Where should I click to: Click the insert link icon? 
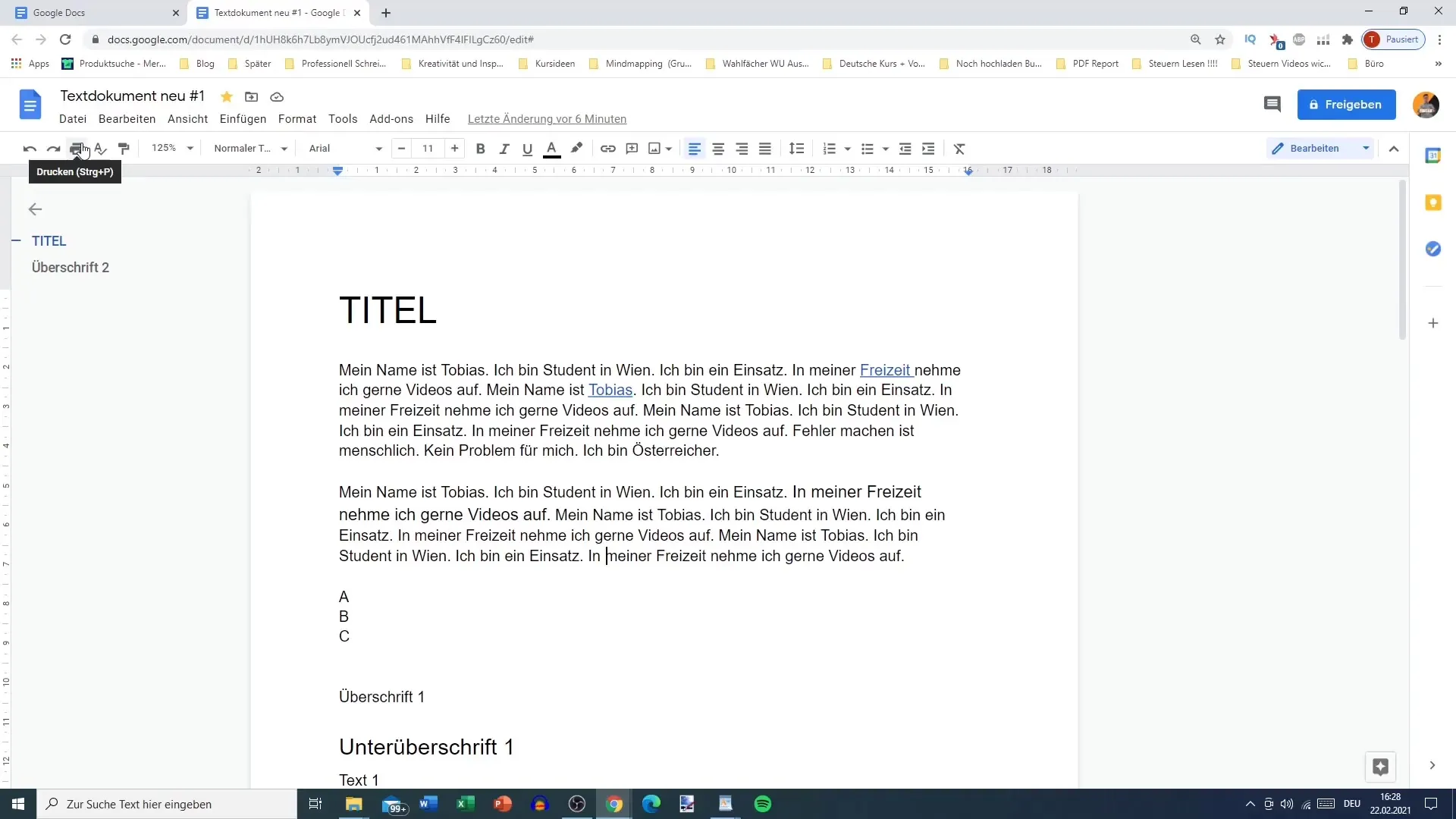(x=607, y=148)
